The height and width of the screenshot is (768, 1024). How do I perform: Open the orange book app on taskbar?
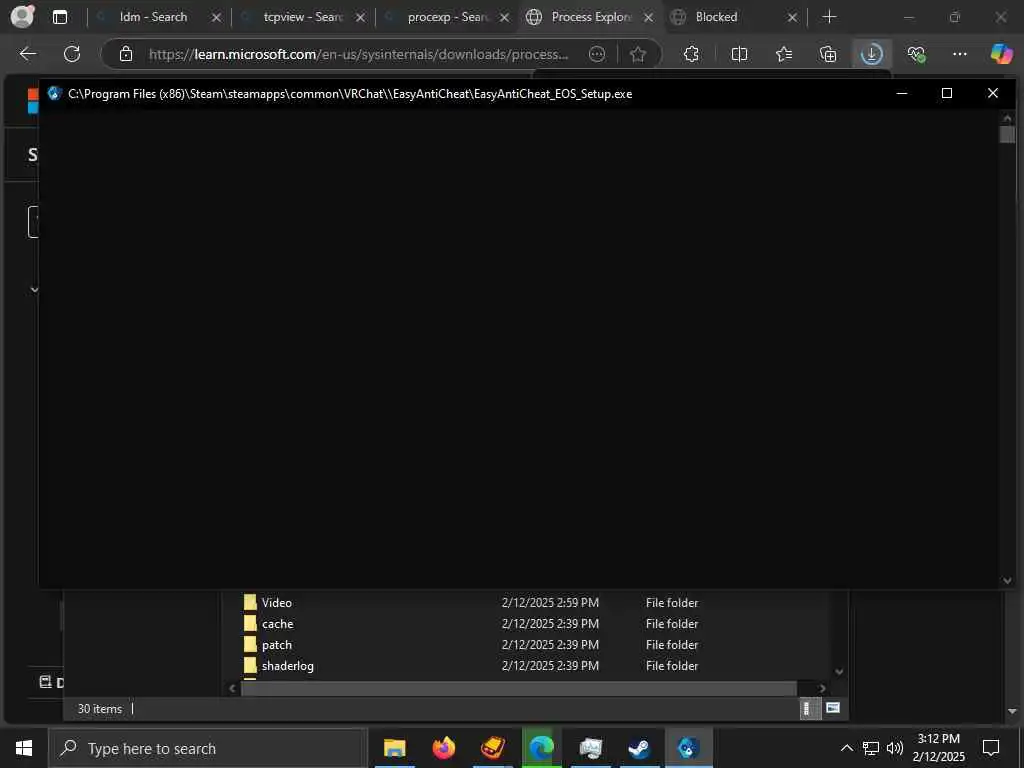492,748
